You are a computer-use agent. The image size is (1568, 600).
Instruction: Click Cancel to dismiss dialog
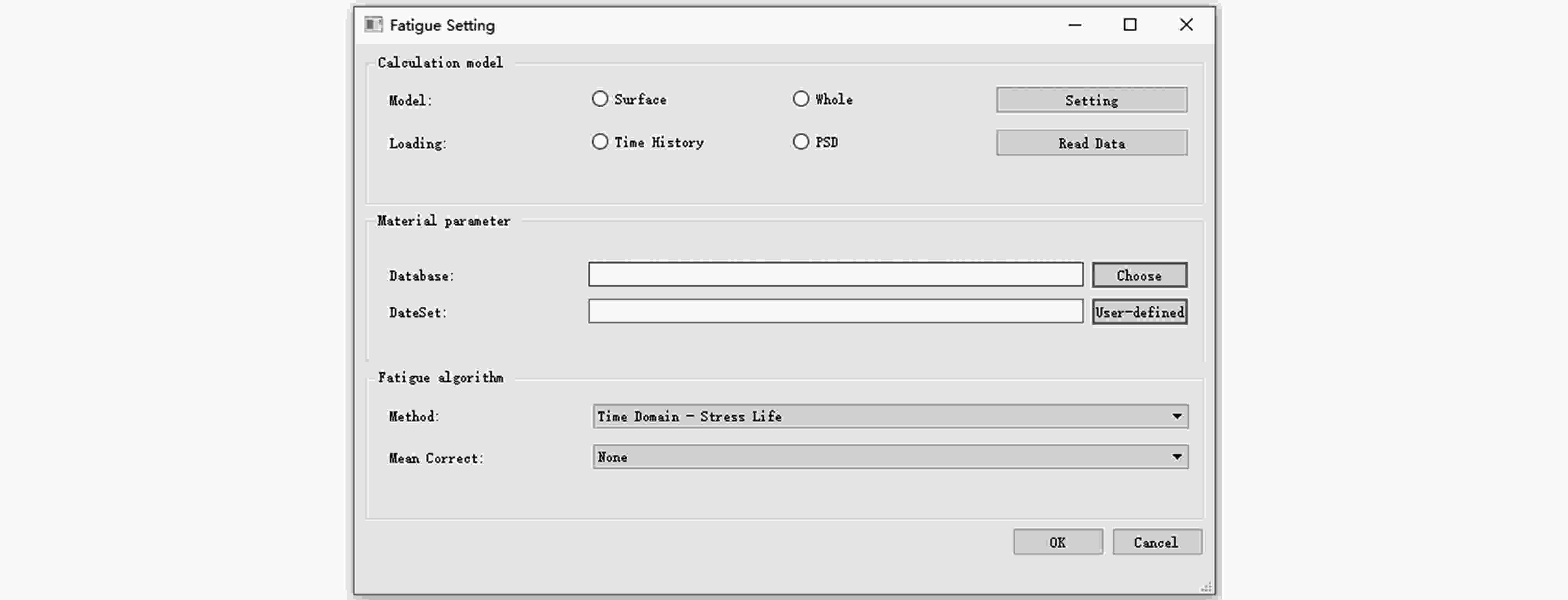point(1156,542)
